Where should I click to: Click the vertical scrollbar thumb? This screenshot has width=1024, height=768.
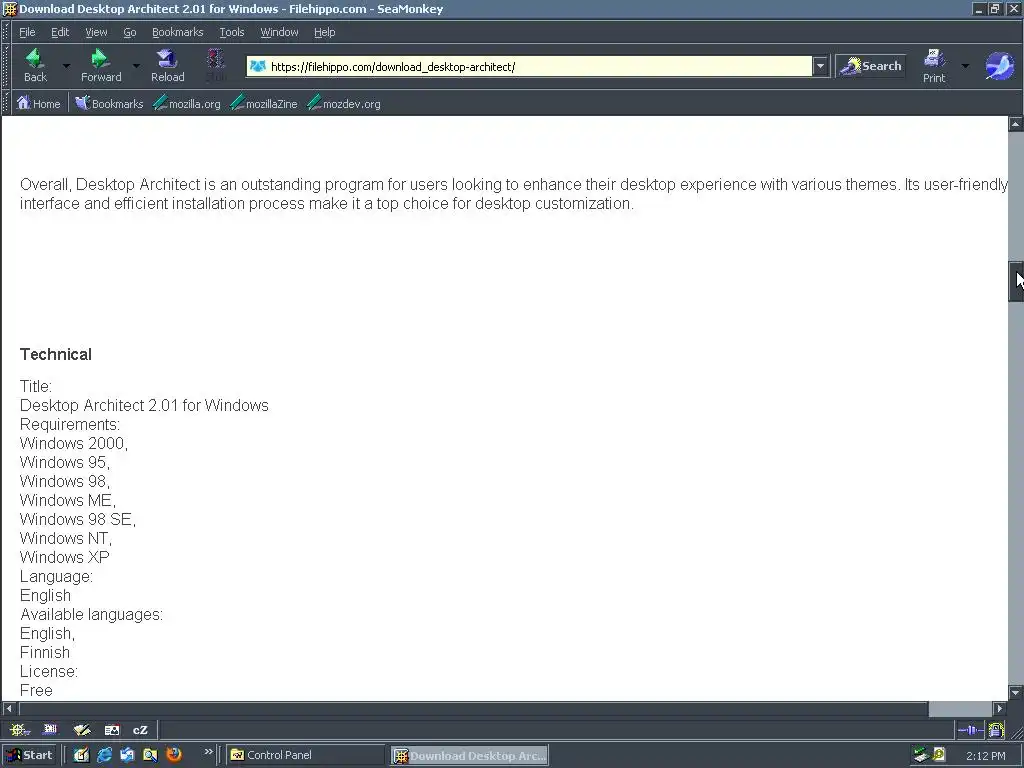coord(1016,281)
